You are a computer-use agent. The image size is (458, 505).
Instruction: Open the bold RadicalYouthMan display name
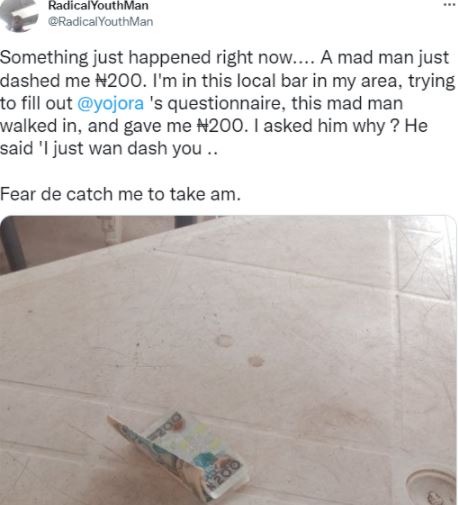[98, 5]
